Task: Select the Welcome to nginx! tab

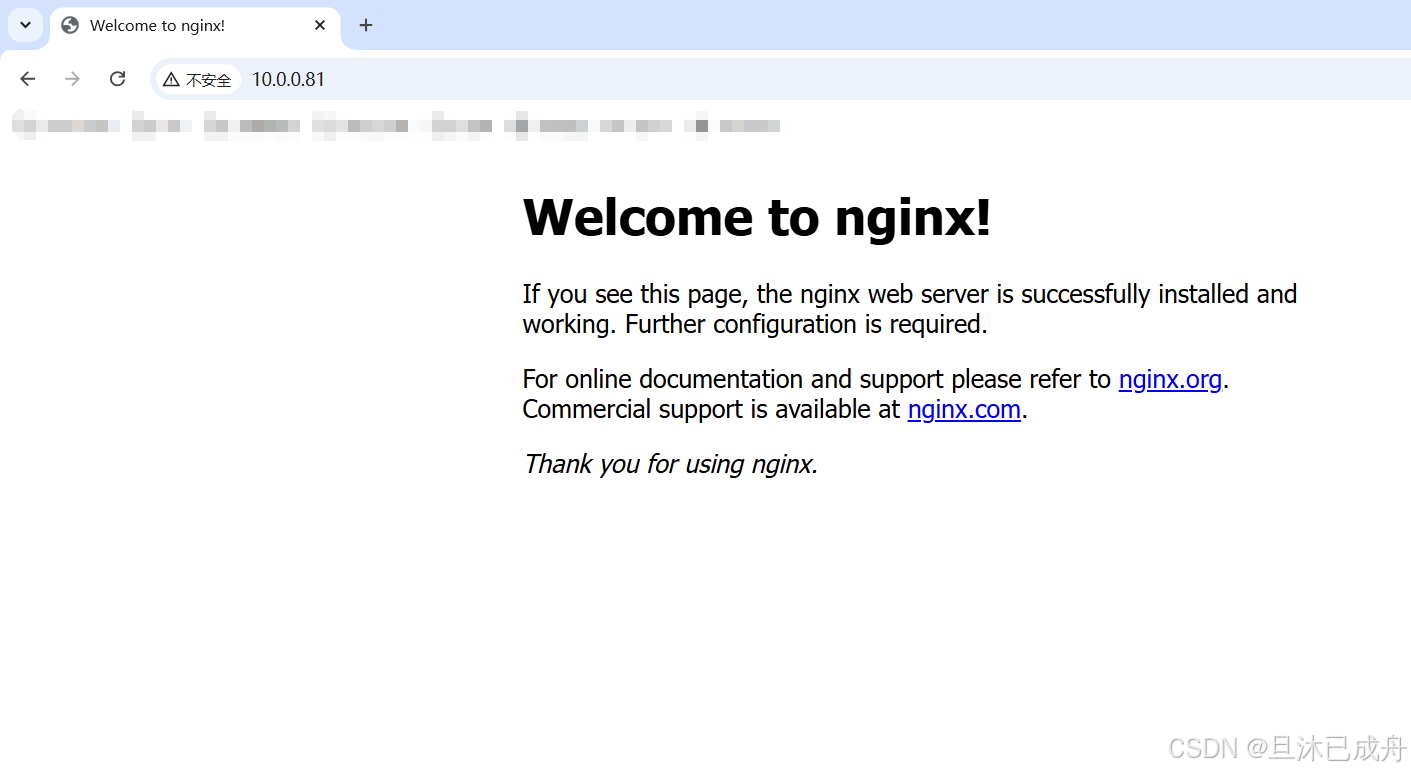Action: click(x=195, y=26)
